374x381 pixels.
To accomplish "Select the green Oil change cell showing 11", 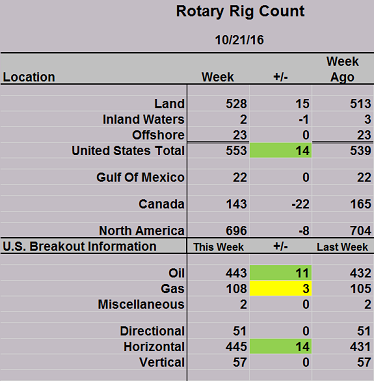I will pos(281,273).
